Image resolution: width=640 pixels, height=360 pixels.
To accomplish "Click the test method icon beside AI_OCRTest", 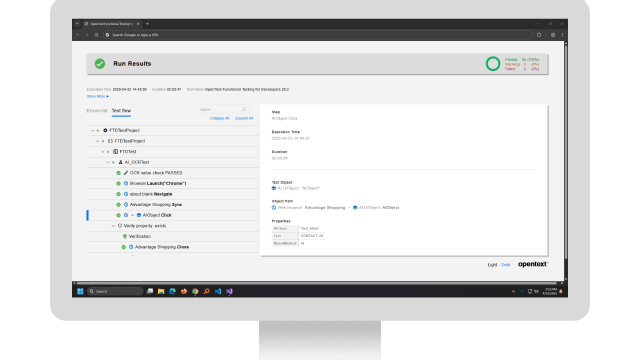I will tap(120, 162).
